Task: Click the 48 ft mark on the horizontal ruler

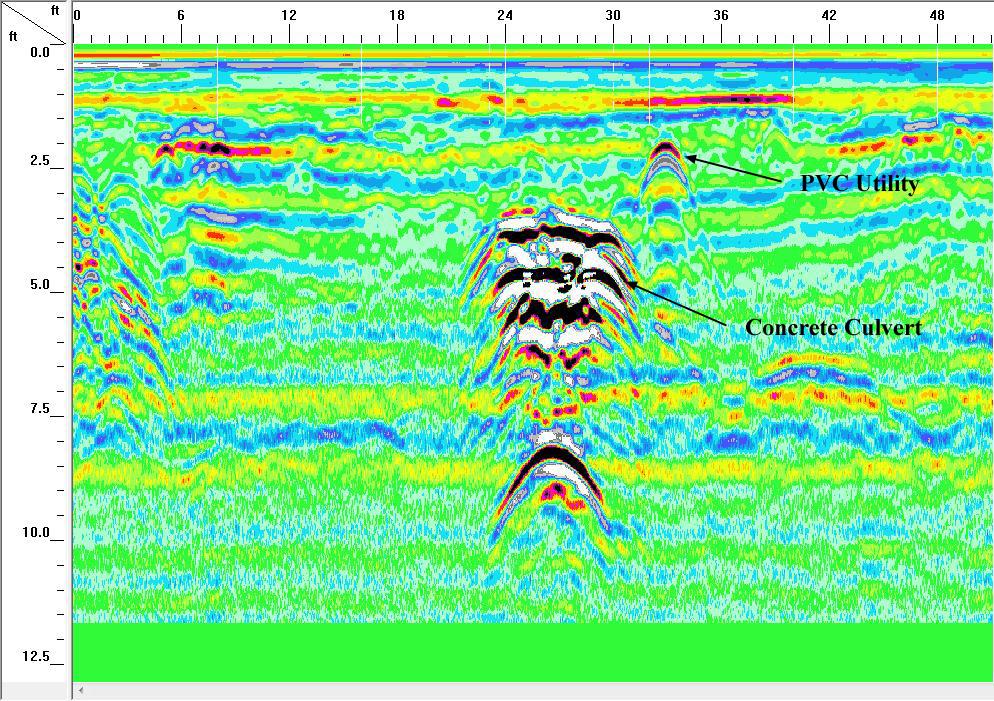Action: click(937, 15)
